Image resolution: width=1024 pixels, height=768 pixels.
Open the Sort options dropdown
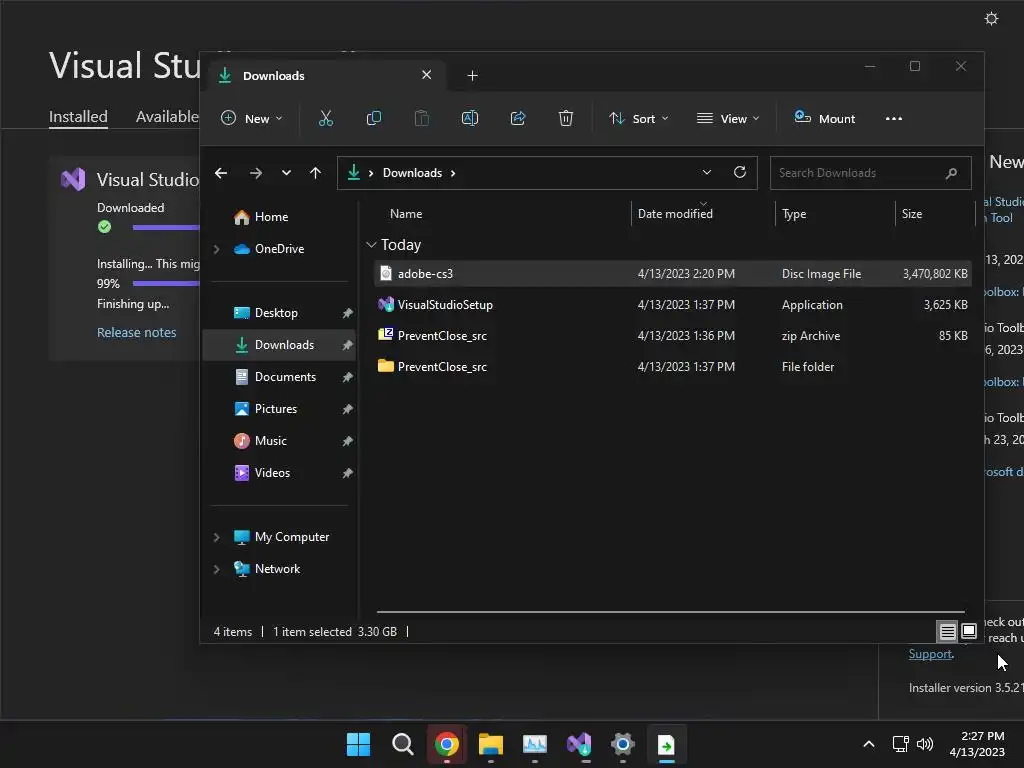click(639, 118)
